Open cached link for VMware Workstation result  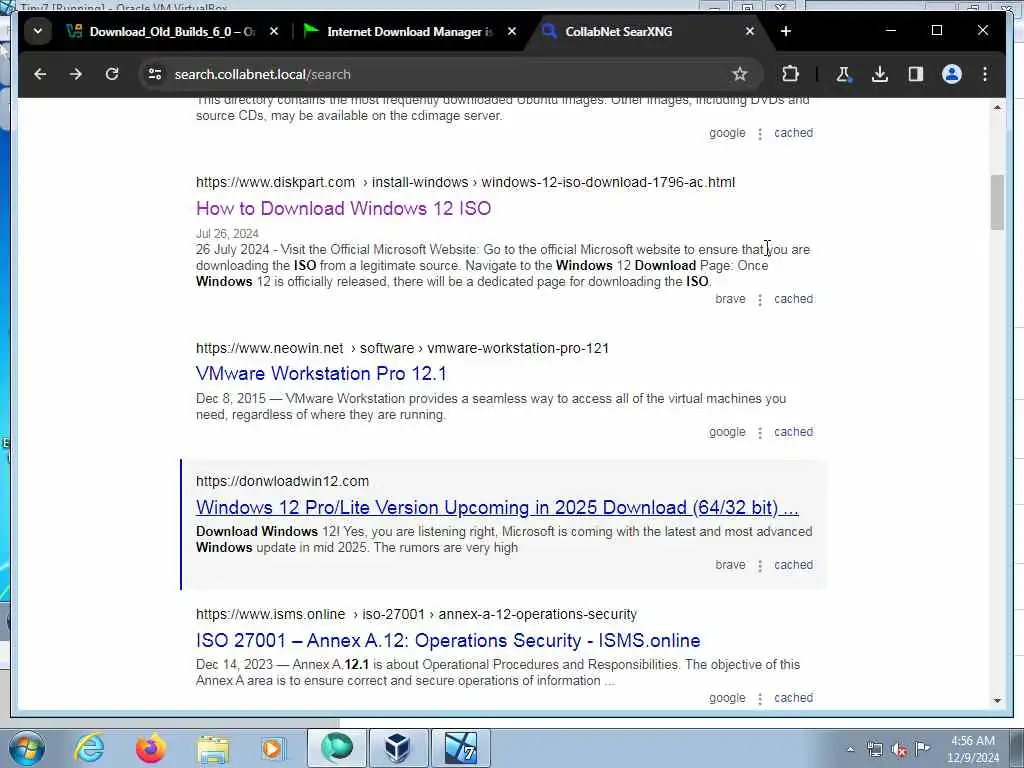793,432
